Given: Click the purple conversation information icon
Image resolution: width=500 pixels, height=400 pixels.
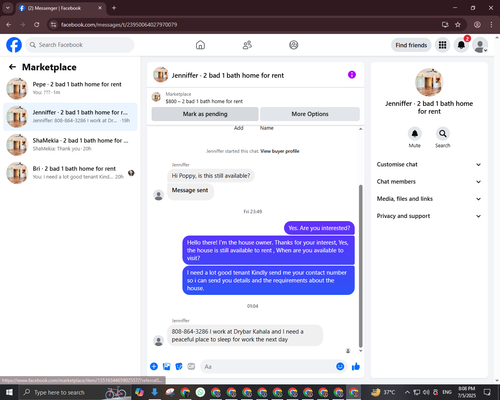Looking at the screenshot, I should [x=352, y=75].
